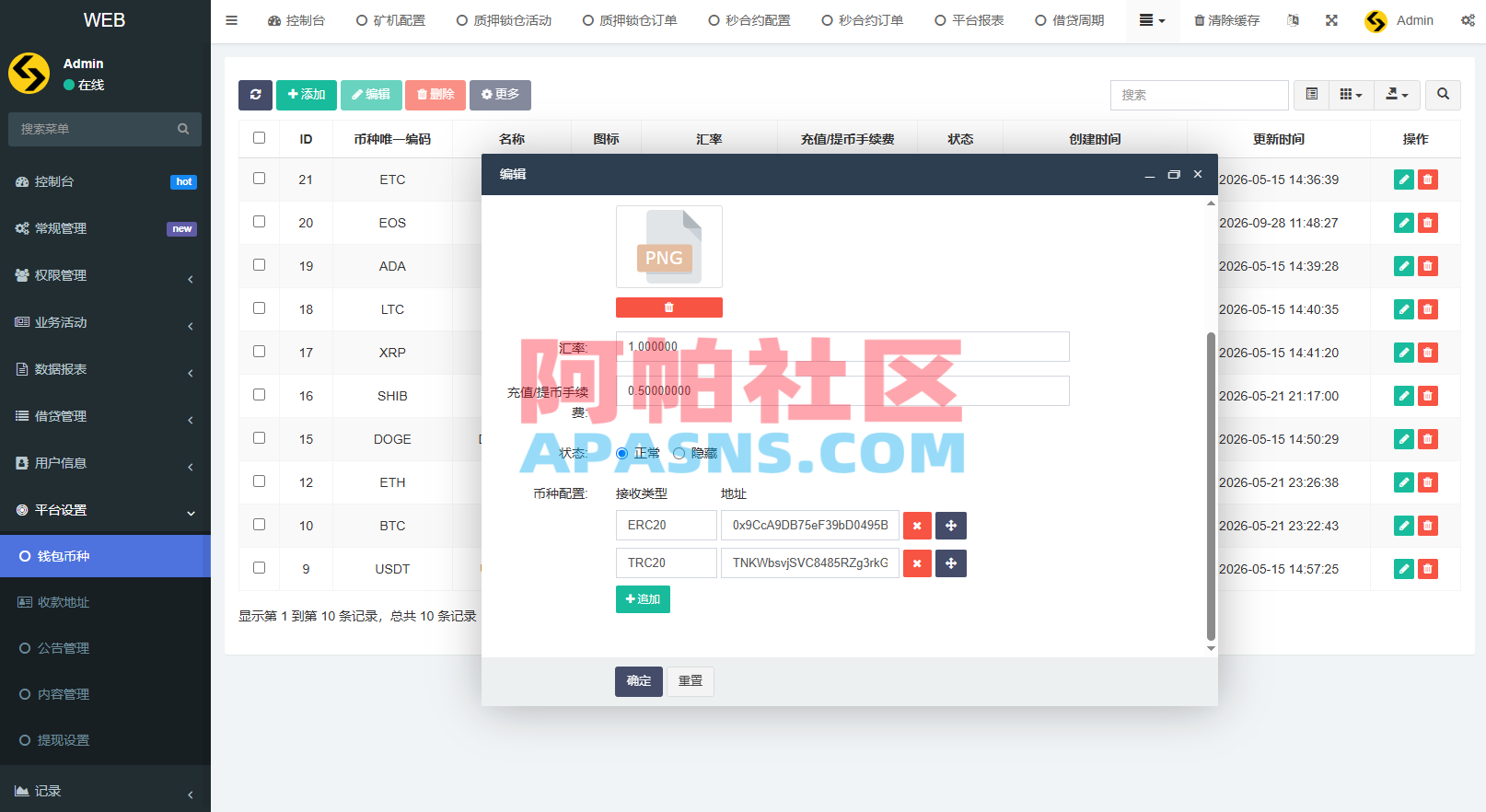Select the 正常 status radio button
The width and height of the screenshot is (1486, 812).
coord(622,453)
